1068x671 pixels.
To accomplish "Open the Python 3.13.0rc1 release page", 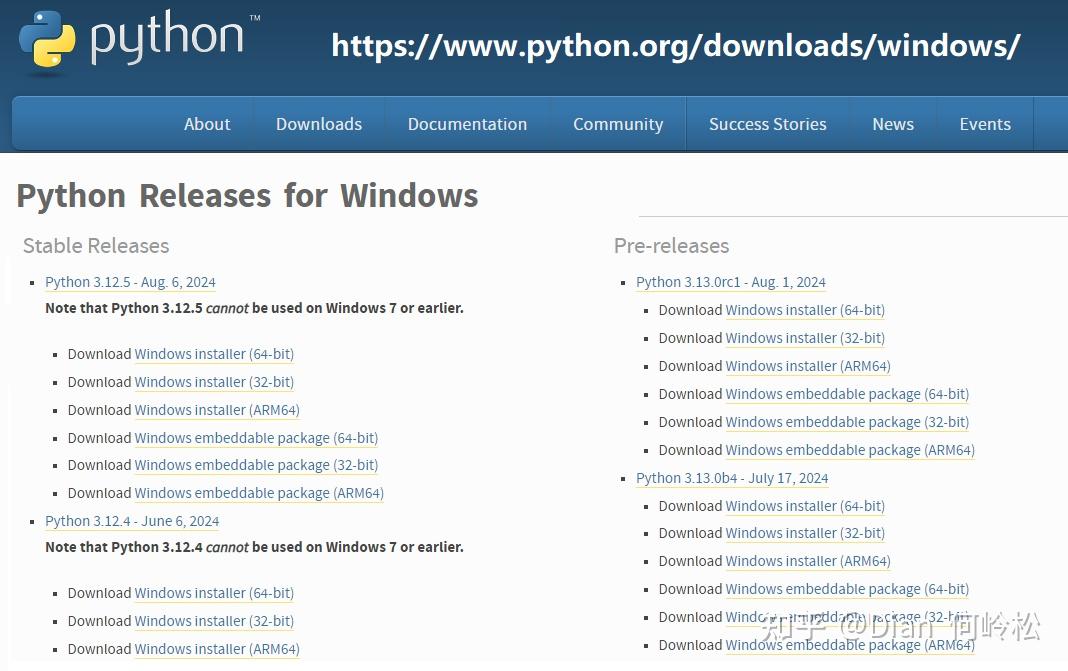I will click(x=731, y=282).
